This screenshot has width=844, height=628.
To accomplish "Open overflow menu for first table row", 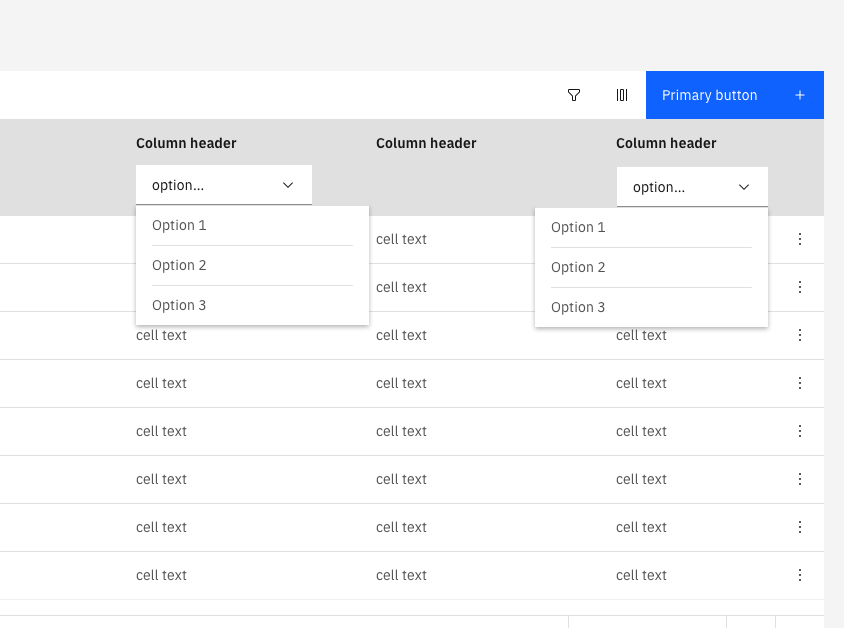I will tap(800, 239).
